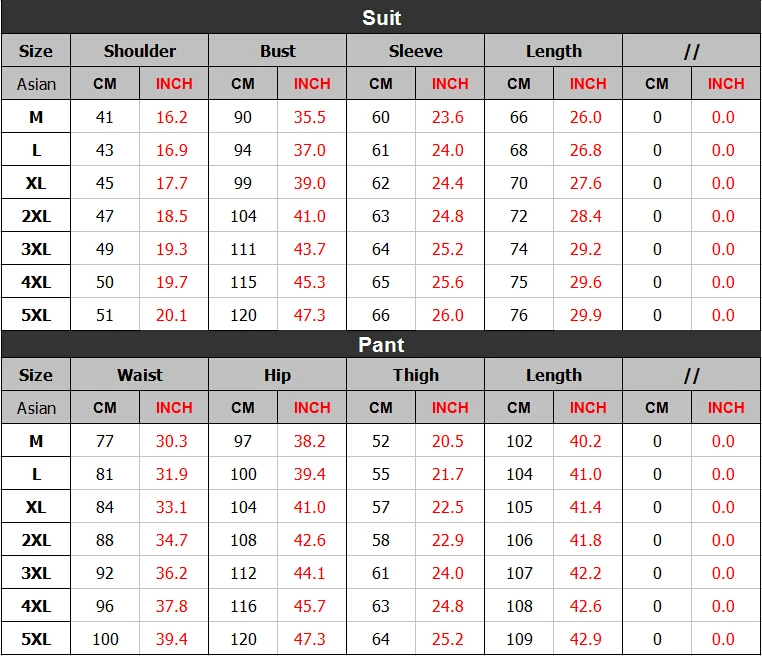
Task: Select the Shoulder column header
Action: point(139,51)
